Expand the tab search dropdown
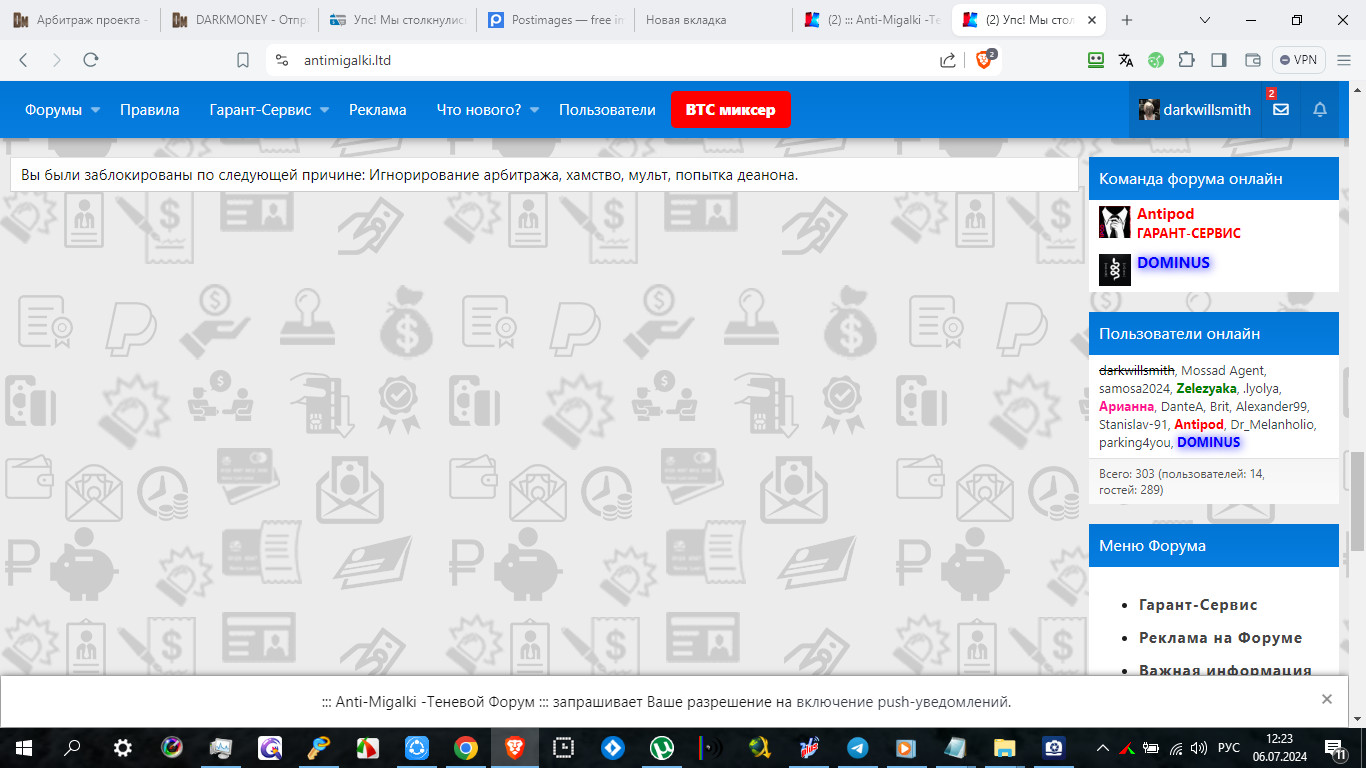The image size is (1366, 768). [1206, 20]
